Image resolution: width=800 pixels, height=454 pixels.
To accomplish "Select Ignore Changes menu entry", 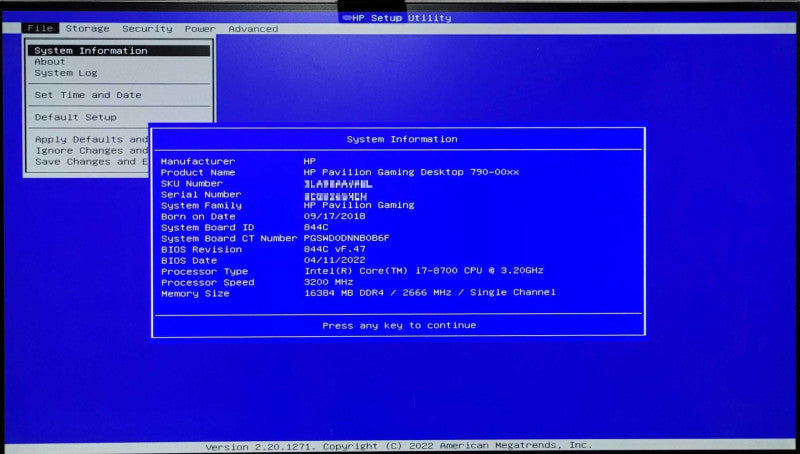I will 91,150.
